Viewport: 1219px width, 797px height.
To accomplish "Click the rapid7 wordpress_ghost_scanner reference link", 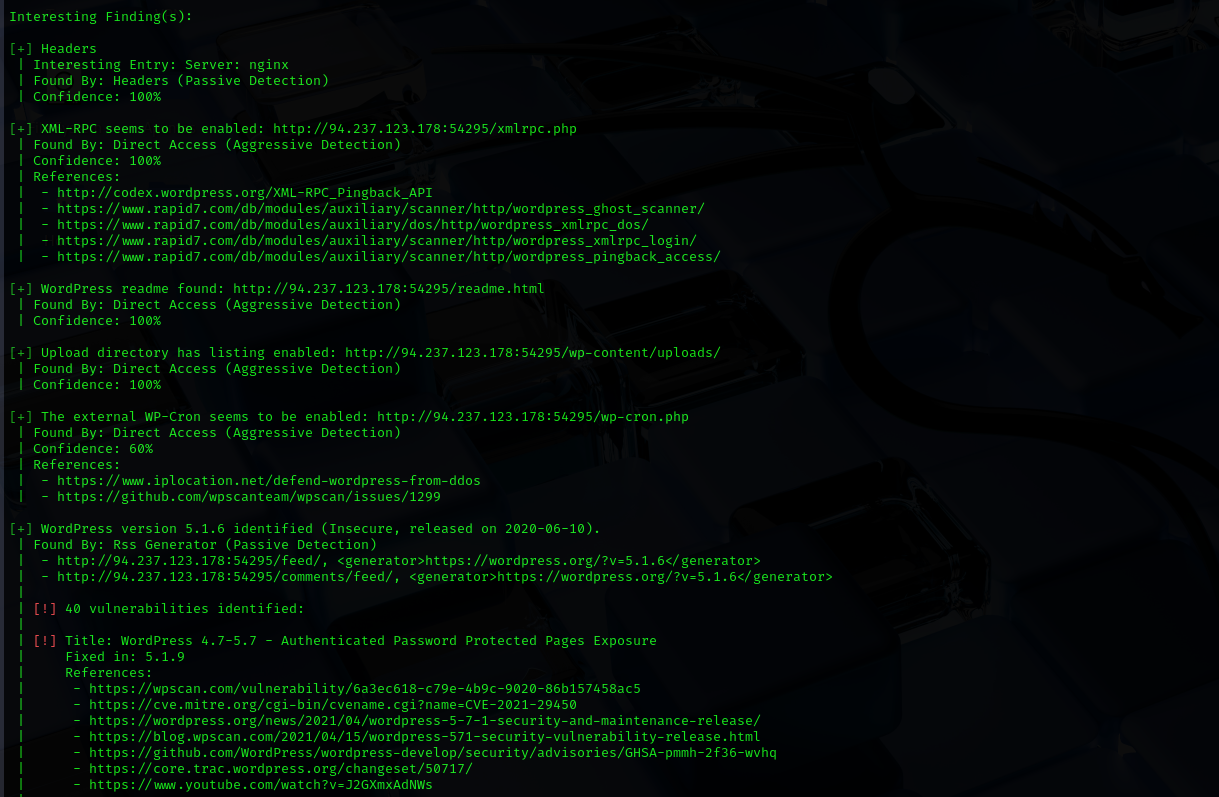I will point(380,209).
